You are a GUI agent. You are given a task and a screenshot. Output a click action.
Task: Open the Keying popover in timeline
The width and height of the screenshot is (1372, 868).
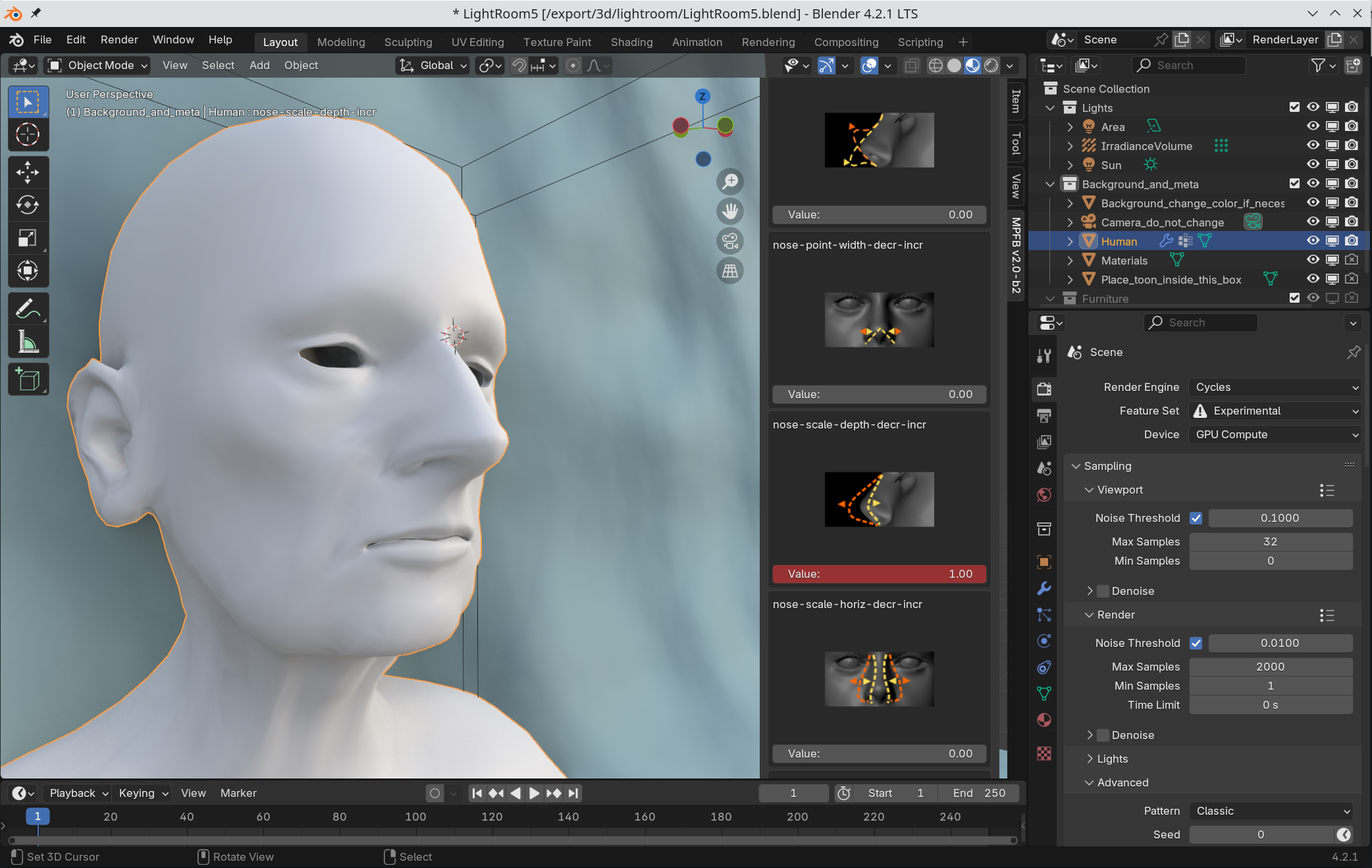tap(143, 793)
